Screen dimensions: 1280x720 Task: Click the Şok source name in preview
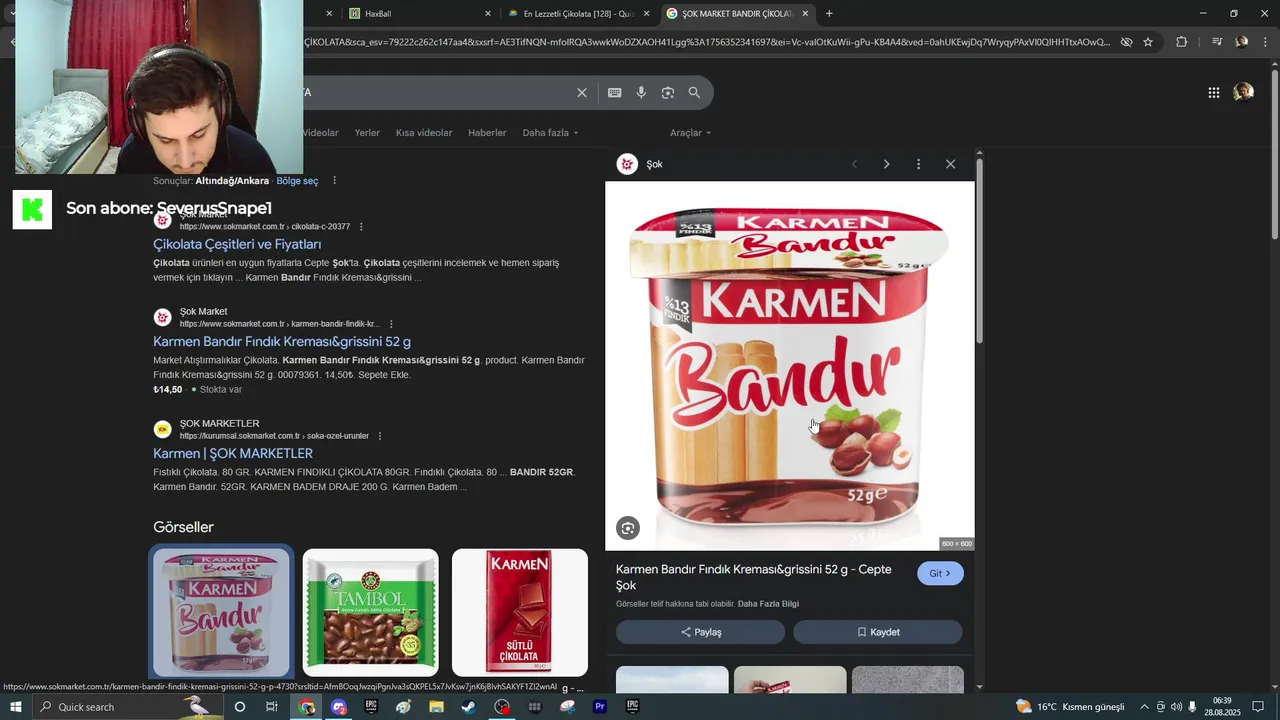(x=654, y=164)
